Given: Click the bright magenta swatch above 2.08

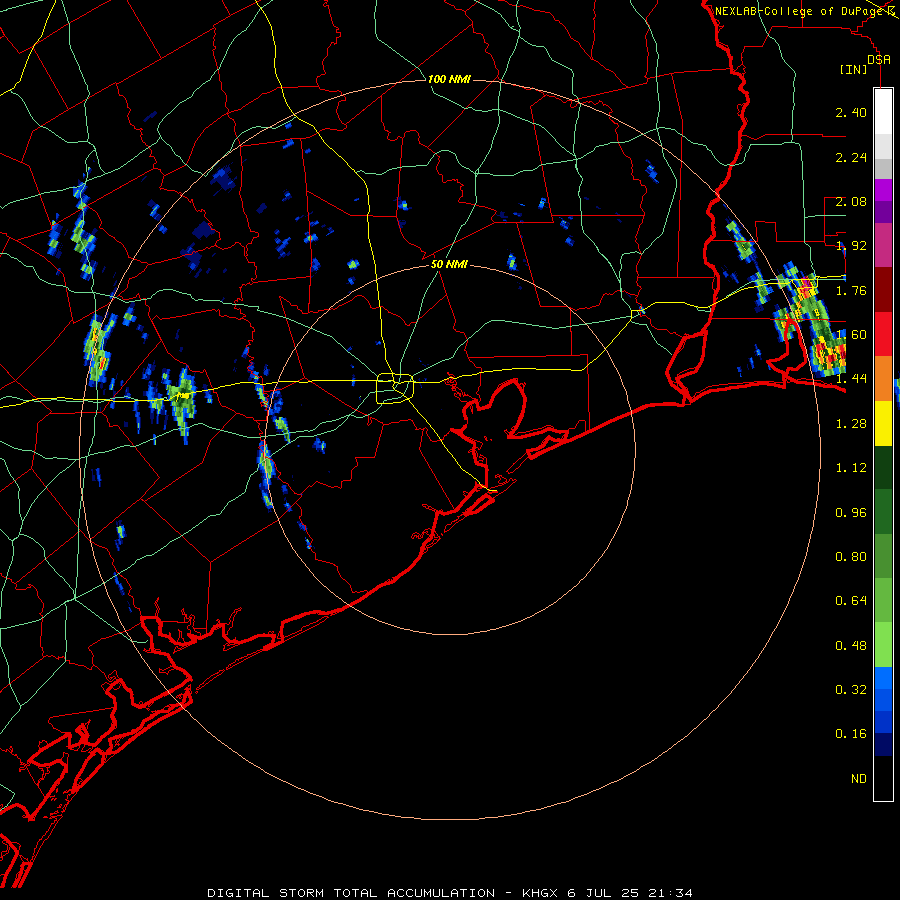Looking at the screenshot, I should pos(883,190).
